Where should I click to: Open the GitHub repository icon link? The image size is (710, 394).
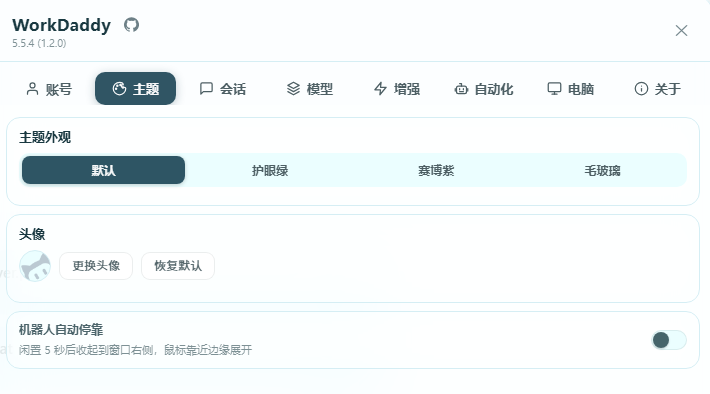[131, 25]
